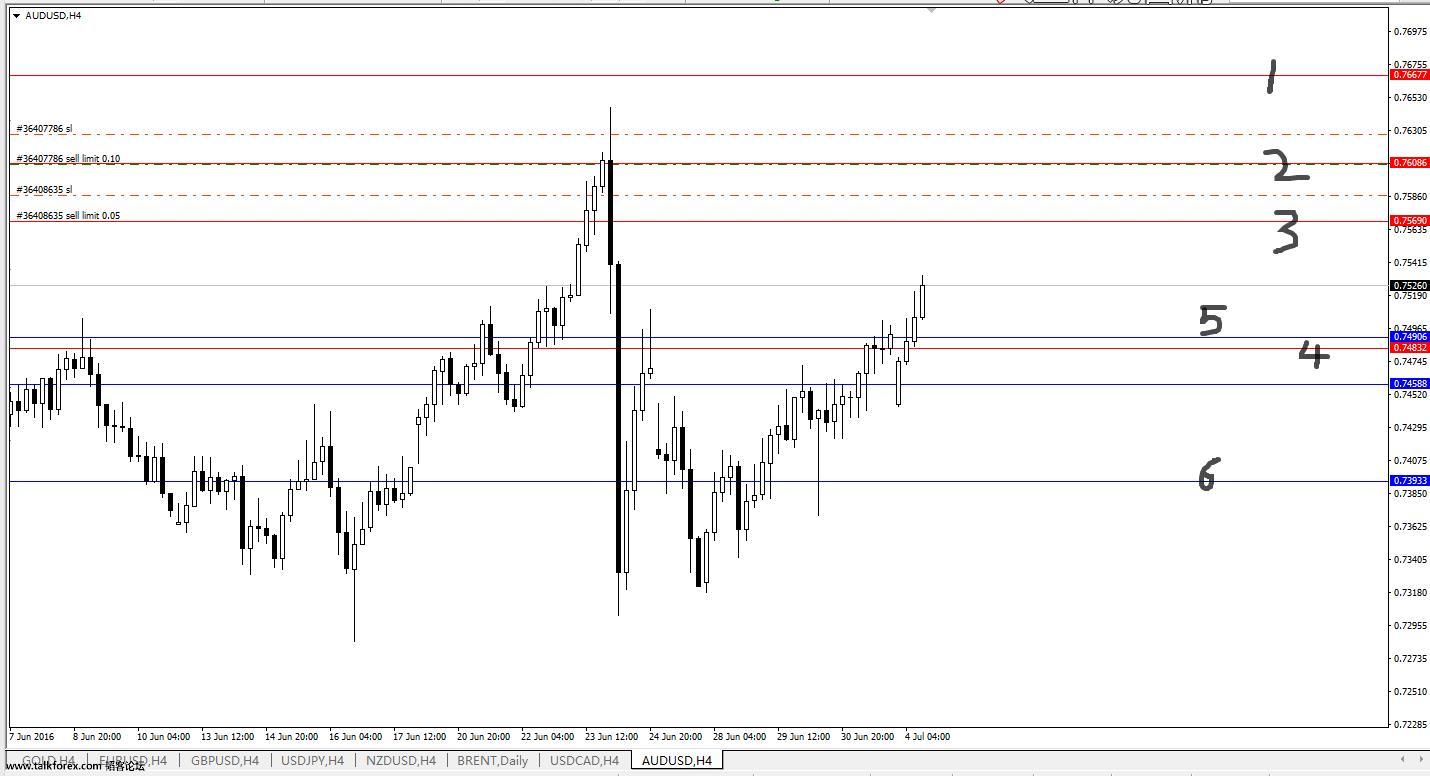The height and width of the screenshot is (776, 1430).
Task: Select the #36407786 sl order label
Action: click(45, 129)
